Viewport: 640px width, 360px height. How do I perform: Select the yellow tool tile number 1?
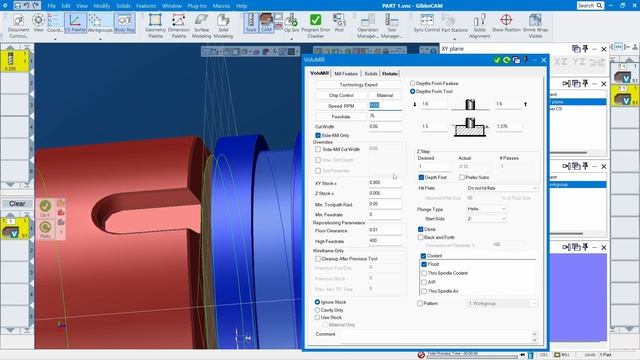[x=15, y=61]
